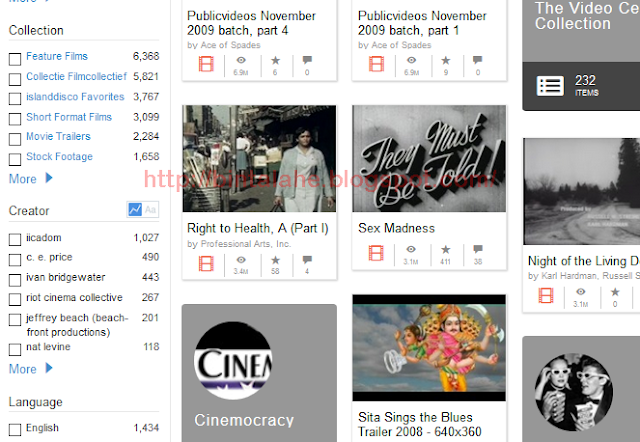Click favorites star on Sex Madness card
This screenshot has height=442, width=640.
[446, 249]
